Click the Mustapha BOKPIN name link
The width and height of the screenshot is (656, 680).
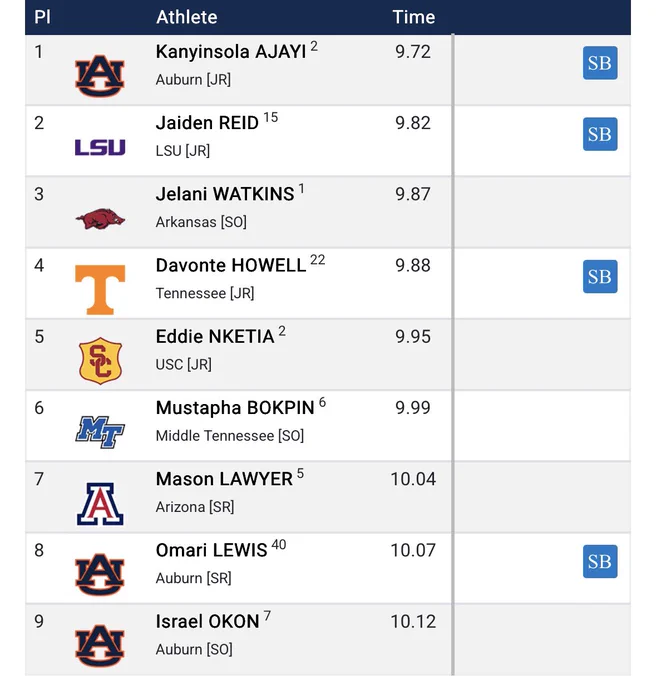click(235, 408)
